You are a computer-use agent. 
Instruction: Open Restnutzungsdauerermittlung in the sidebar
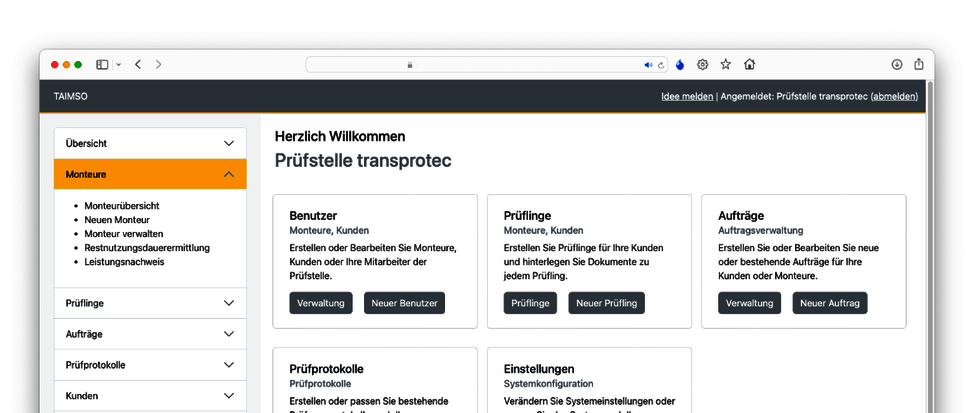click(x=147, y=248)
